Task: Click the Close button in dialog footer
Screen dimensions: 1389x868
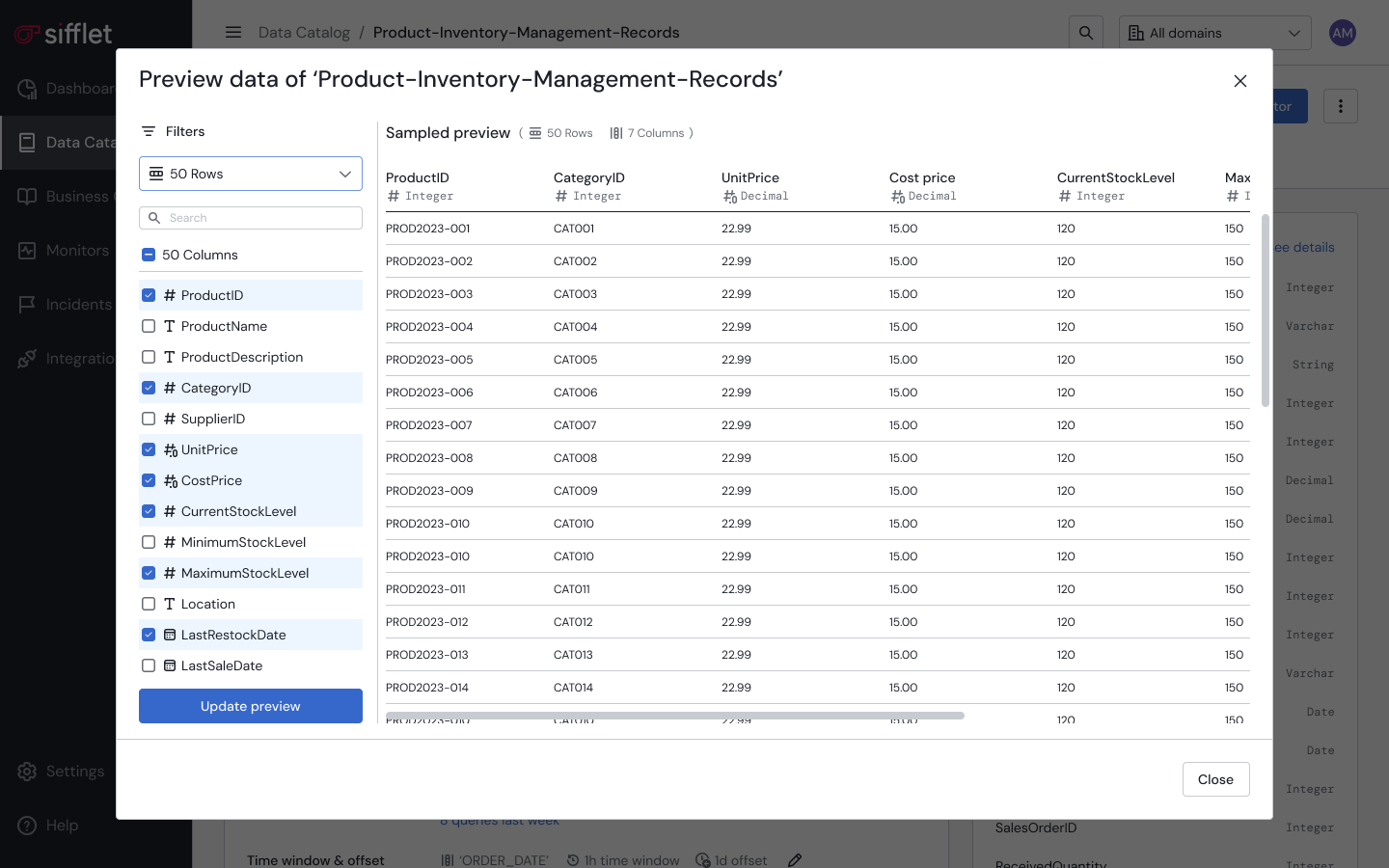Action: pyautogui.click(x=1215, y=779)
